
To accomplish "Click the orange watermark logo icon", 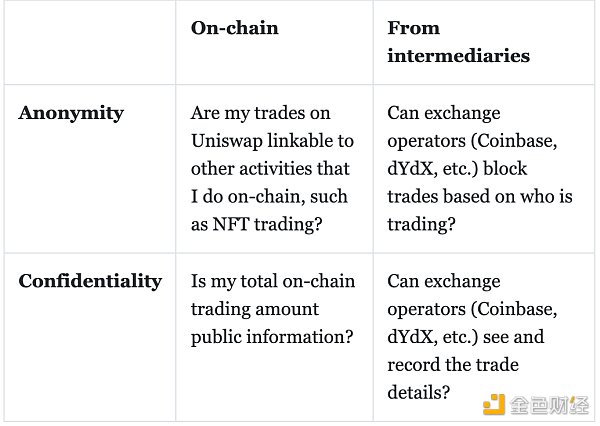I will (494, 405).
